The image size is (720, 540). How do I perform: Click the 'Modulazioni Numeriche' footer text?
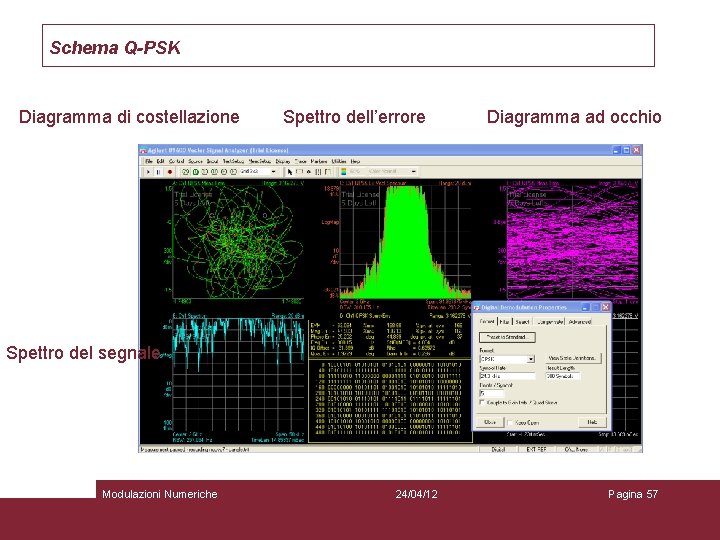click(160, 494)
